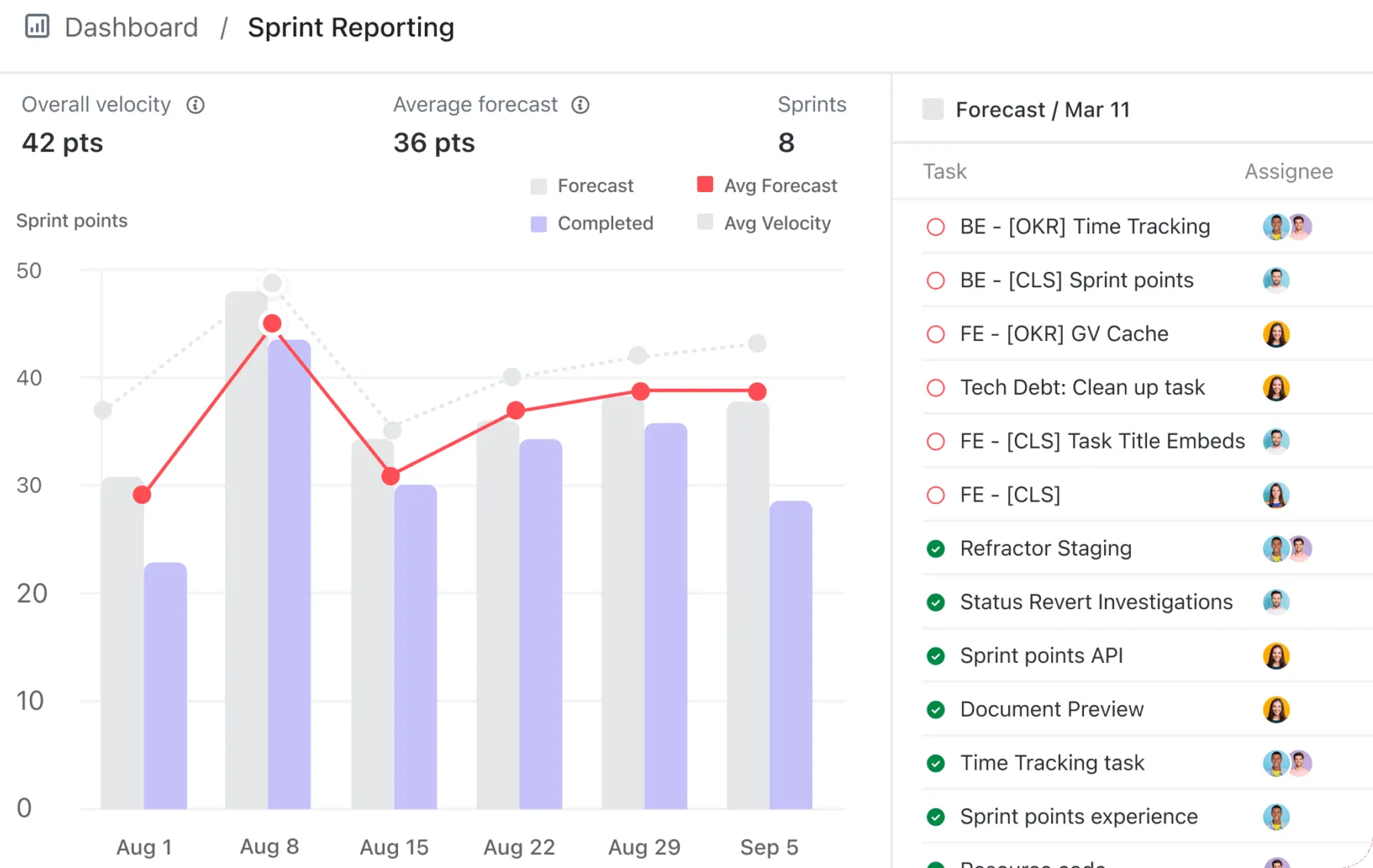
Task: Click the Aug 8 gray Forecast bar
Action: (x=247, y=550)
